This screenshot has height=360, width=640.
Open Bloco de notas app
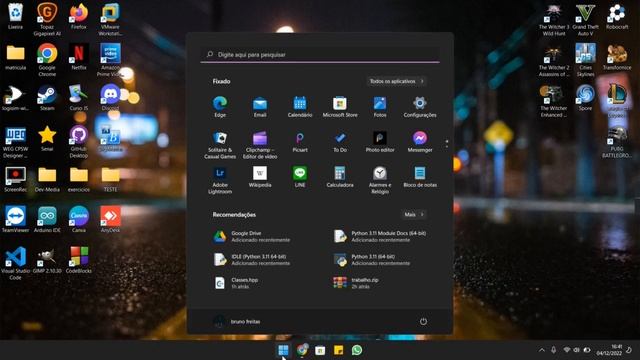click(420, 177)
